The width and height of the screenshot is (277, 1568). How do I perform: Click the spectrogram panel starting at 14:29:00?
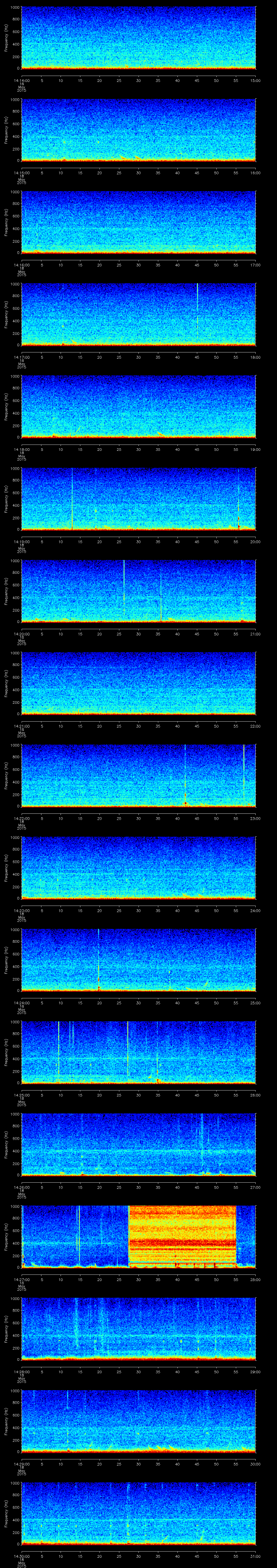pyautogui.click(x=139, y=1421)
